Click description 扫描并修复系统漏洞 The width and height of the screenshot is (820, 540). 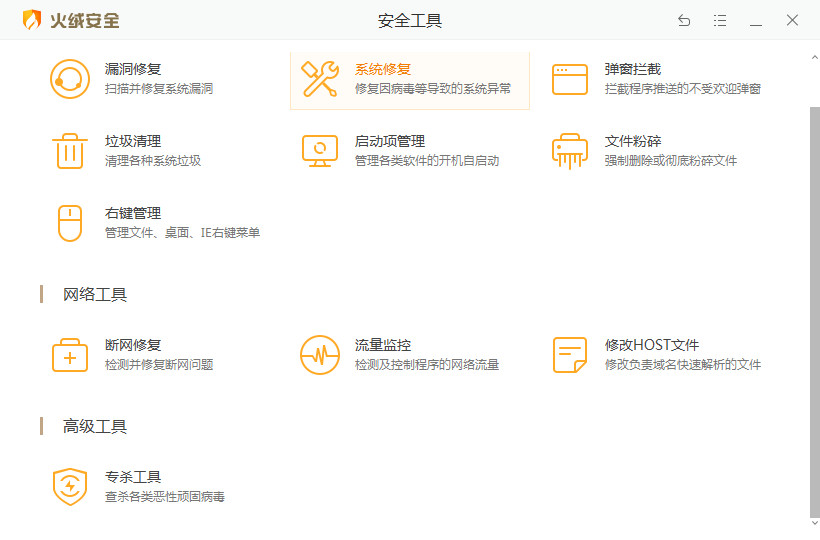[159, 89]
